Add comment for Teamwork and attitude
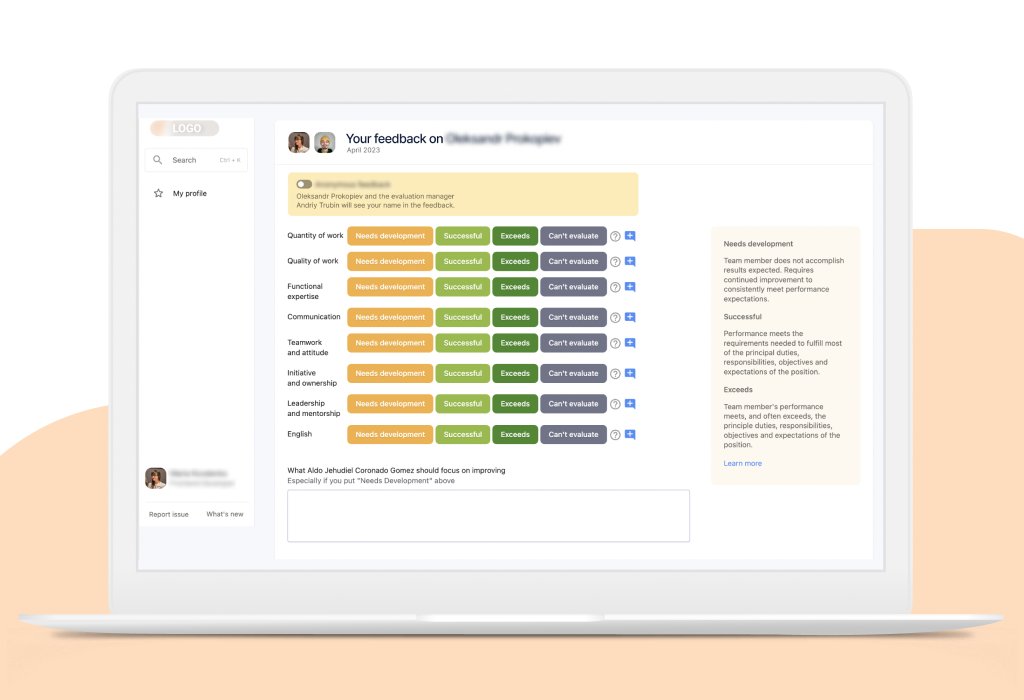Viewport: 1024px width, 700px height. (x=630, y=343)
